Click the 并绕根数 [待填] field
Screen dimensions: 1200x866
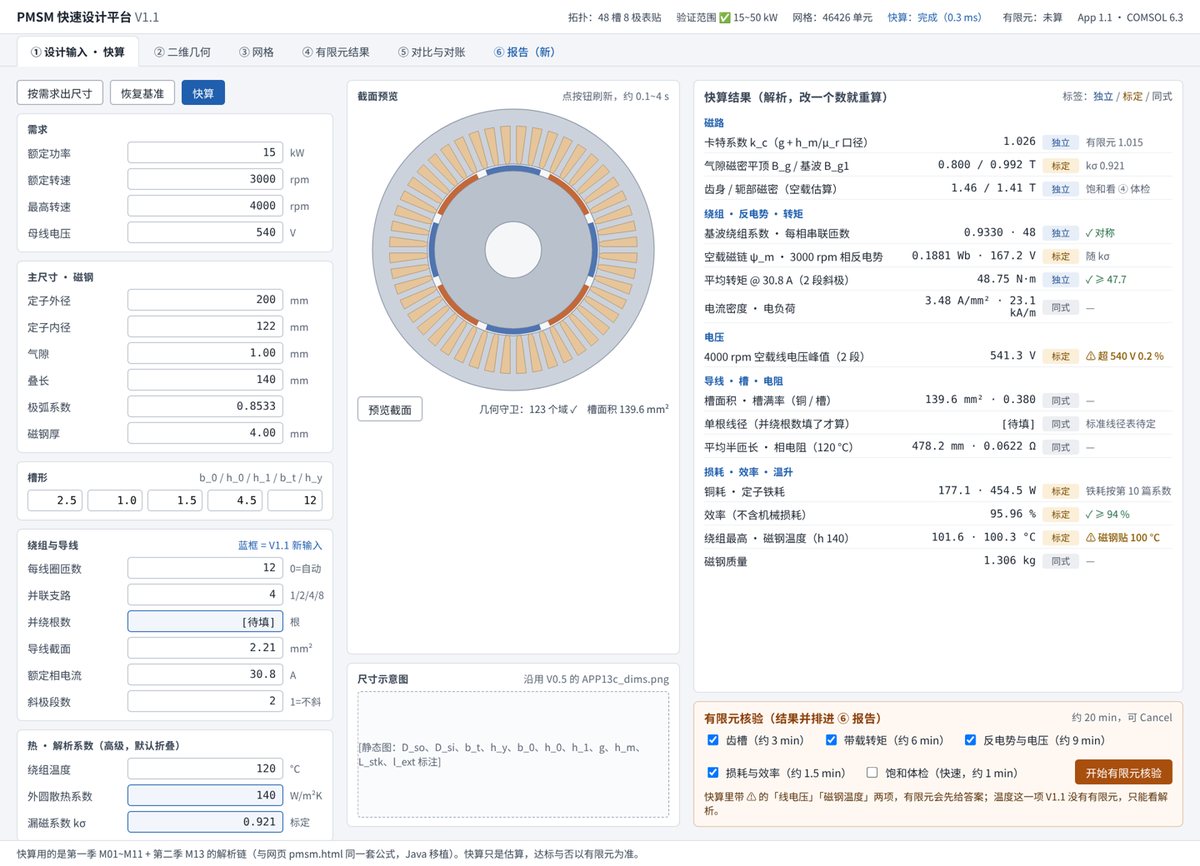coord(206,622)
